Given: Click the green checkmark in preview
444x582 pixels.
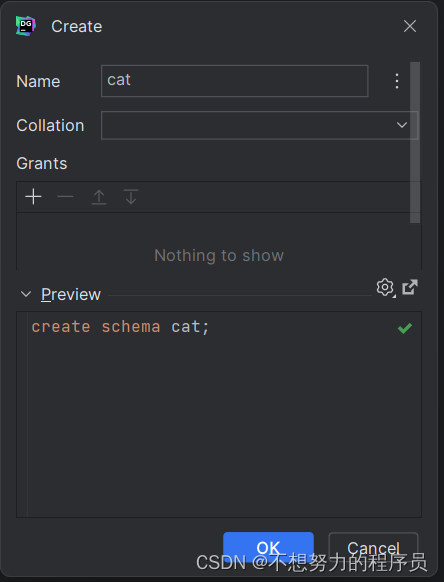Looking at the screenshot, I should 405,328.
